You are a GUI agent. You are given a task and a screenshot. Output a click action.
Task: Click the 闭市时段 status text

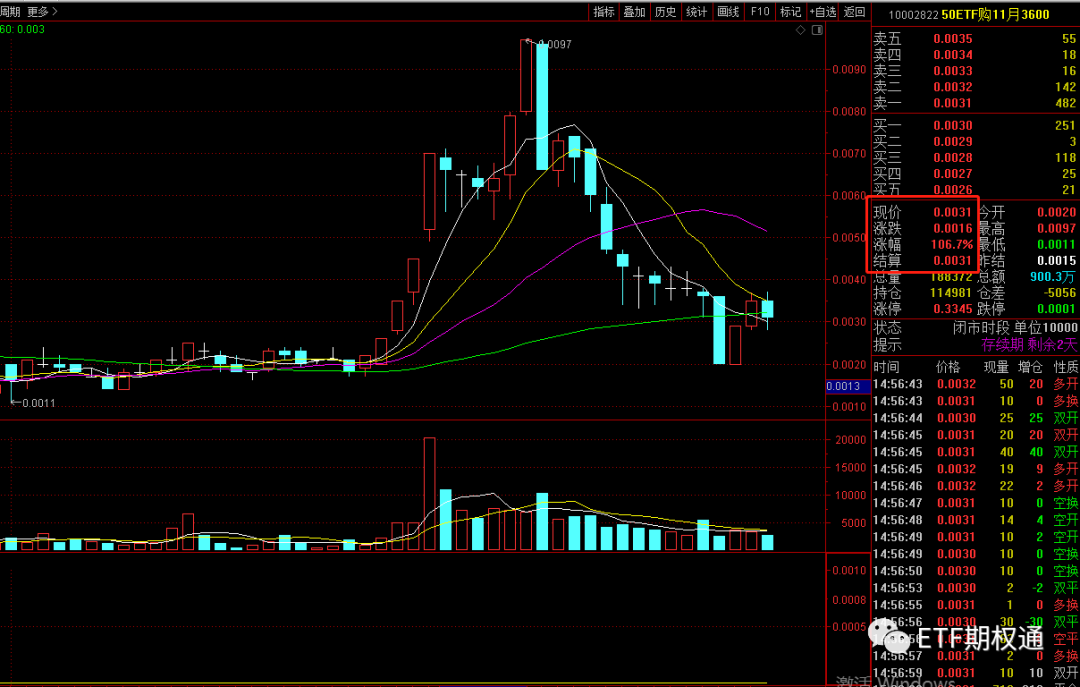coord(981,328)
